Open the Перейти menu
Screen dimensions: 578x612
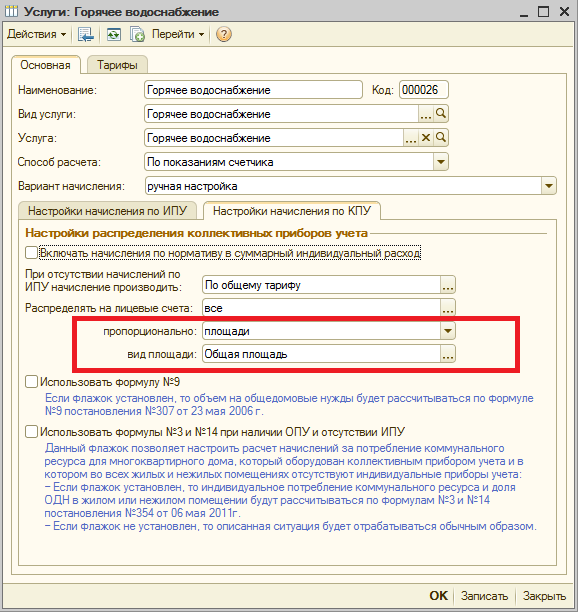pyautogui.click(x=178, y=34)
